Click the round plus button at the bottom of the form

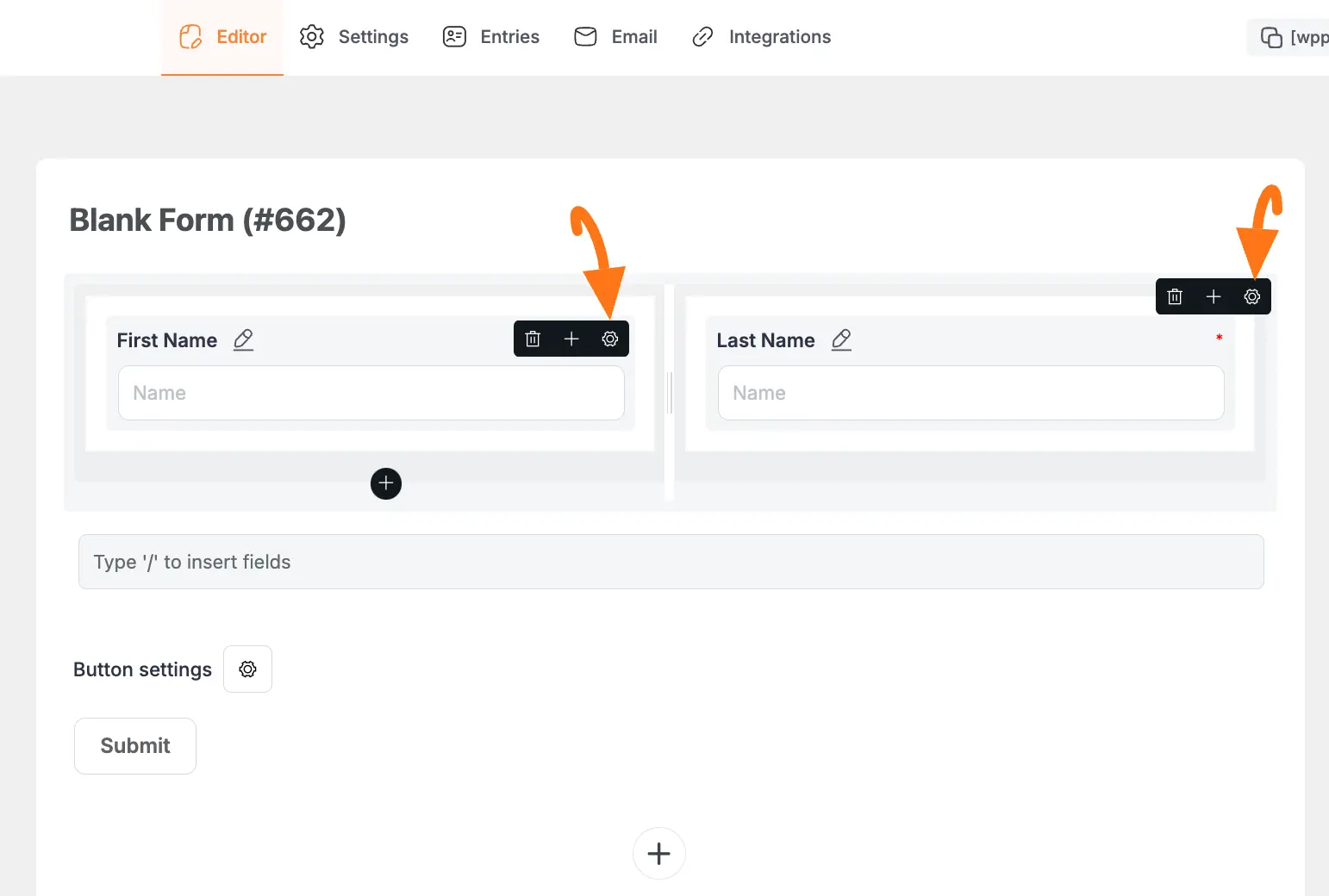tap(659, 853)
